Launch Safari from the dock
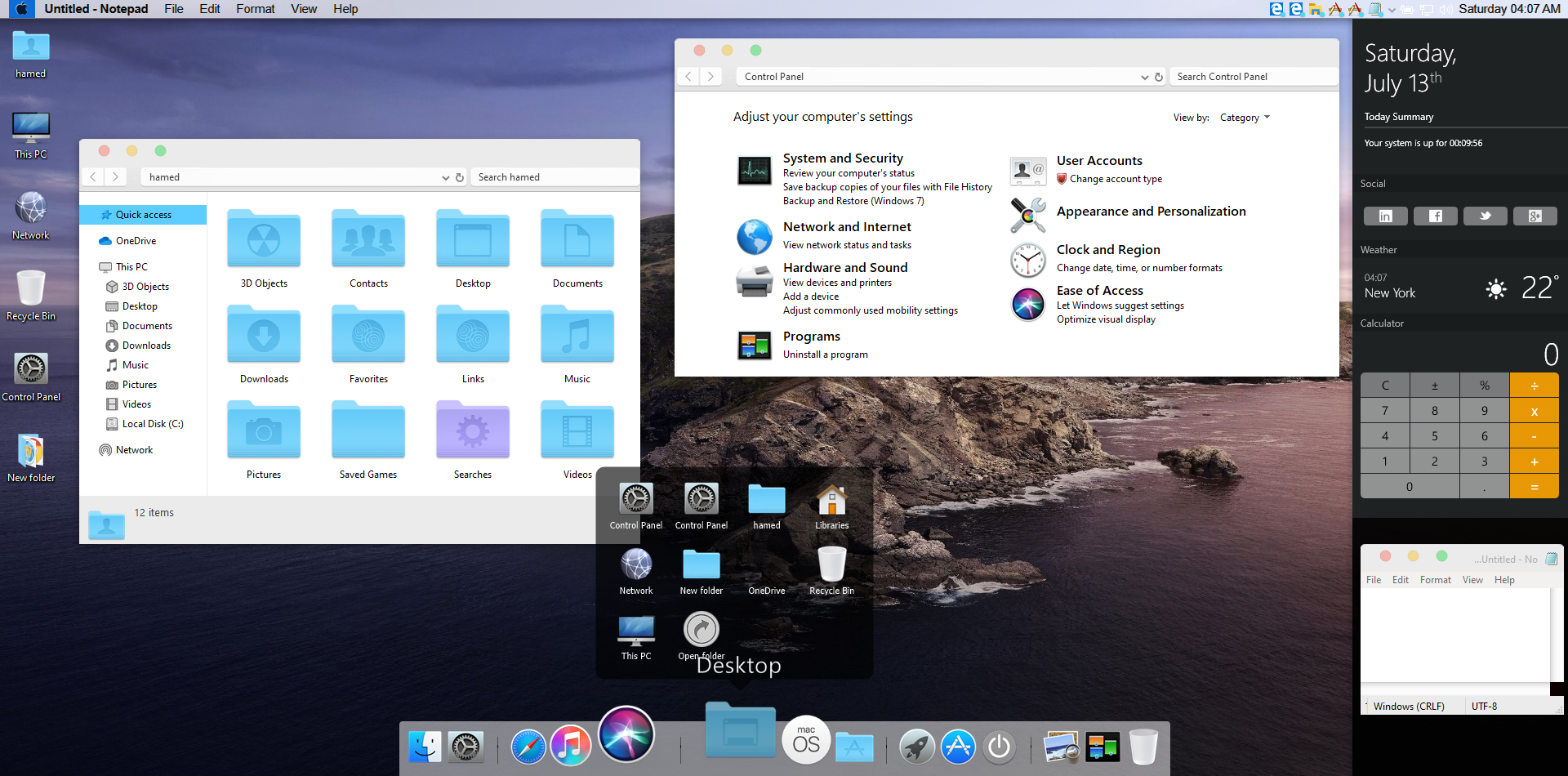 [x=528, y=747]
